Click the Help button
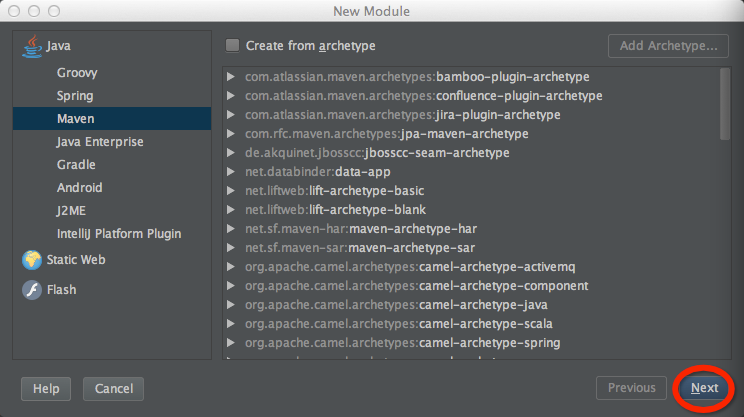Image resolution: width=744 pixels, height=417 pixels. [46, 389]
